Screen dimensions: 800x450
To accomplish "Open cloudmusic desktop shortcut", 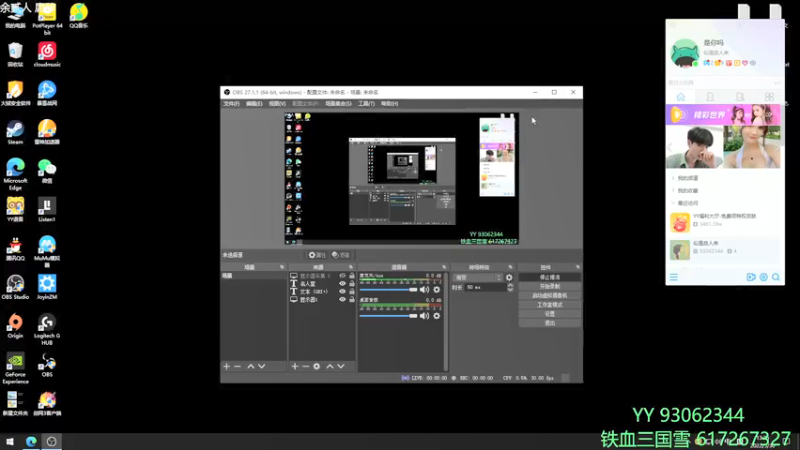I will click(47, 55).
